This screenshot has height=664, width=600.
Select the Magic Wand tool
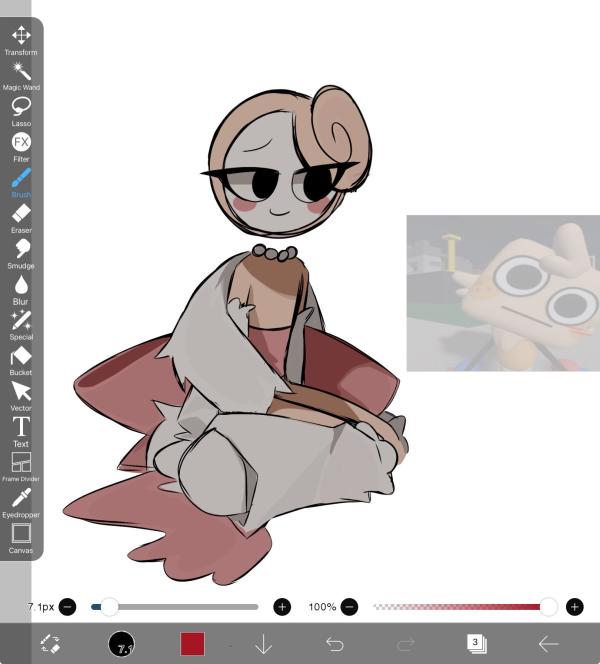pyautogui.click(x=21, y=76)
